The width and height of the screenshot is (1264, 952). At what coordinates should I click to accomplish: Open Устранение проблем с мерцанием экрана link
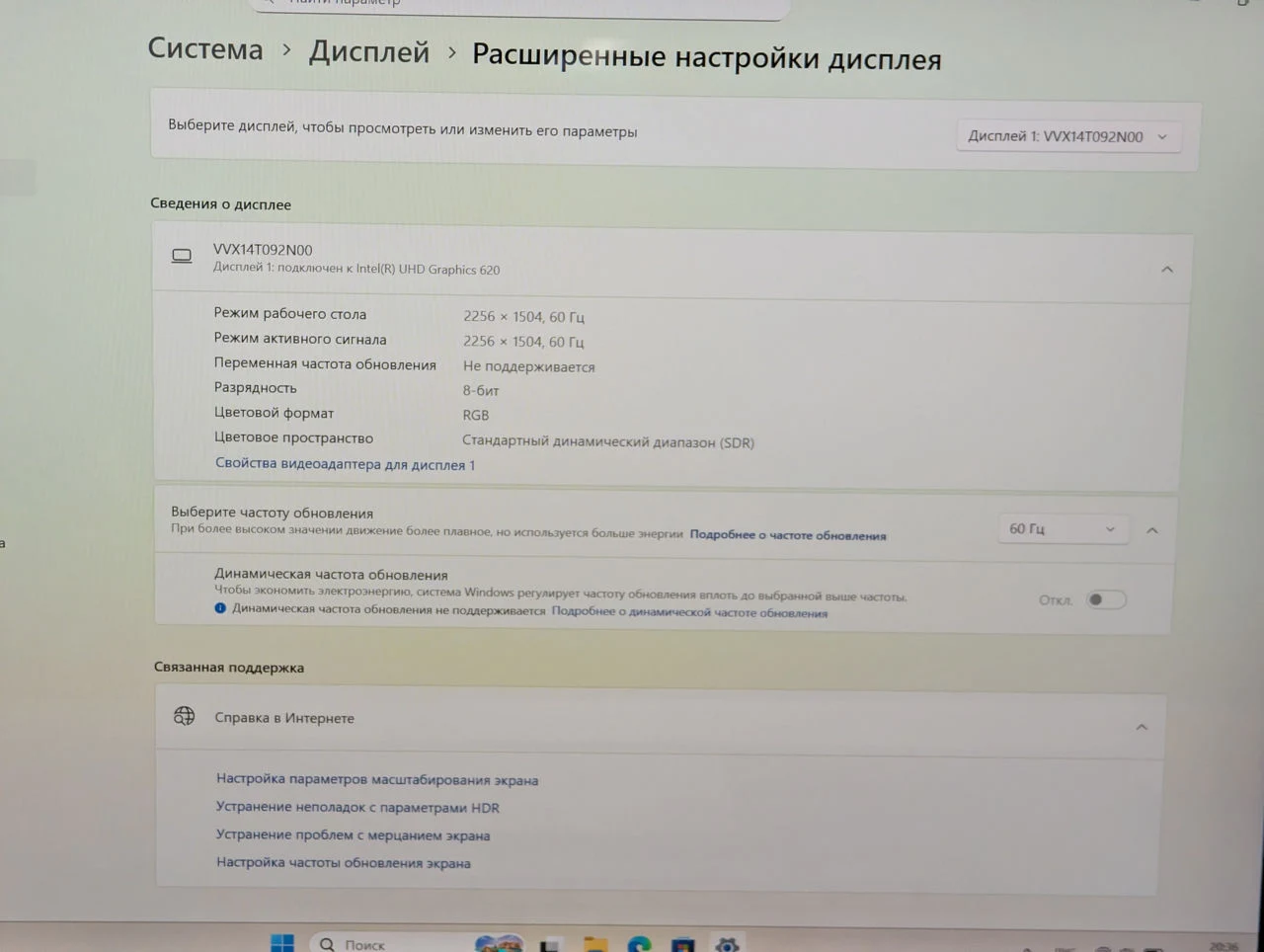click(354, 835)
